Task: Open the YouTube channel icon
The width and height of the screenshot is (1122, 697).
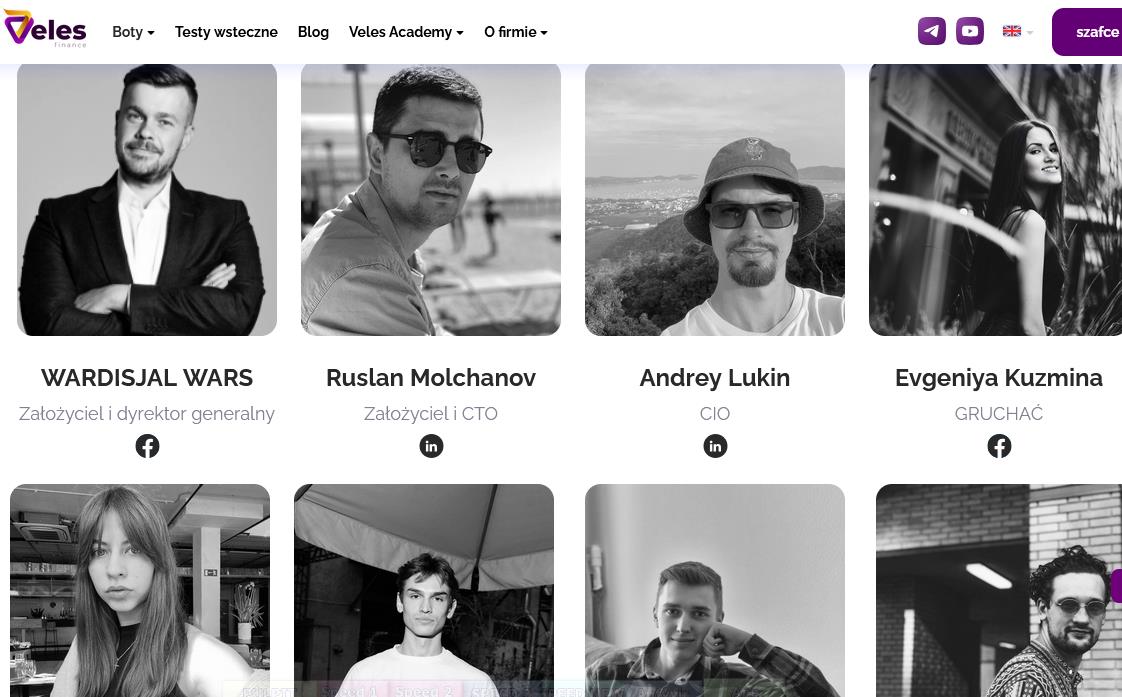Action: coord(970,31)
